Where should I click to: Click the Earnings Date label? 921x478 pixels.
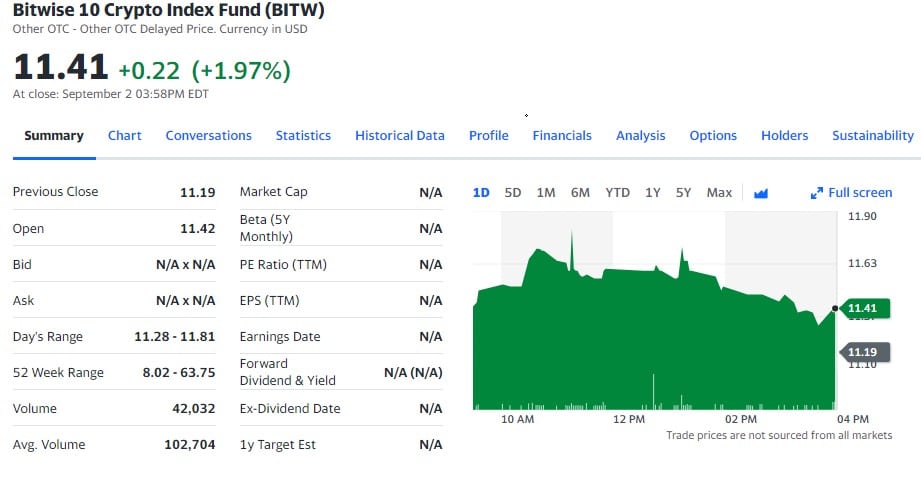pos(280,336)
